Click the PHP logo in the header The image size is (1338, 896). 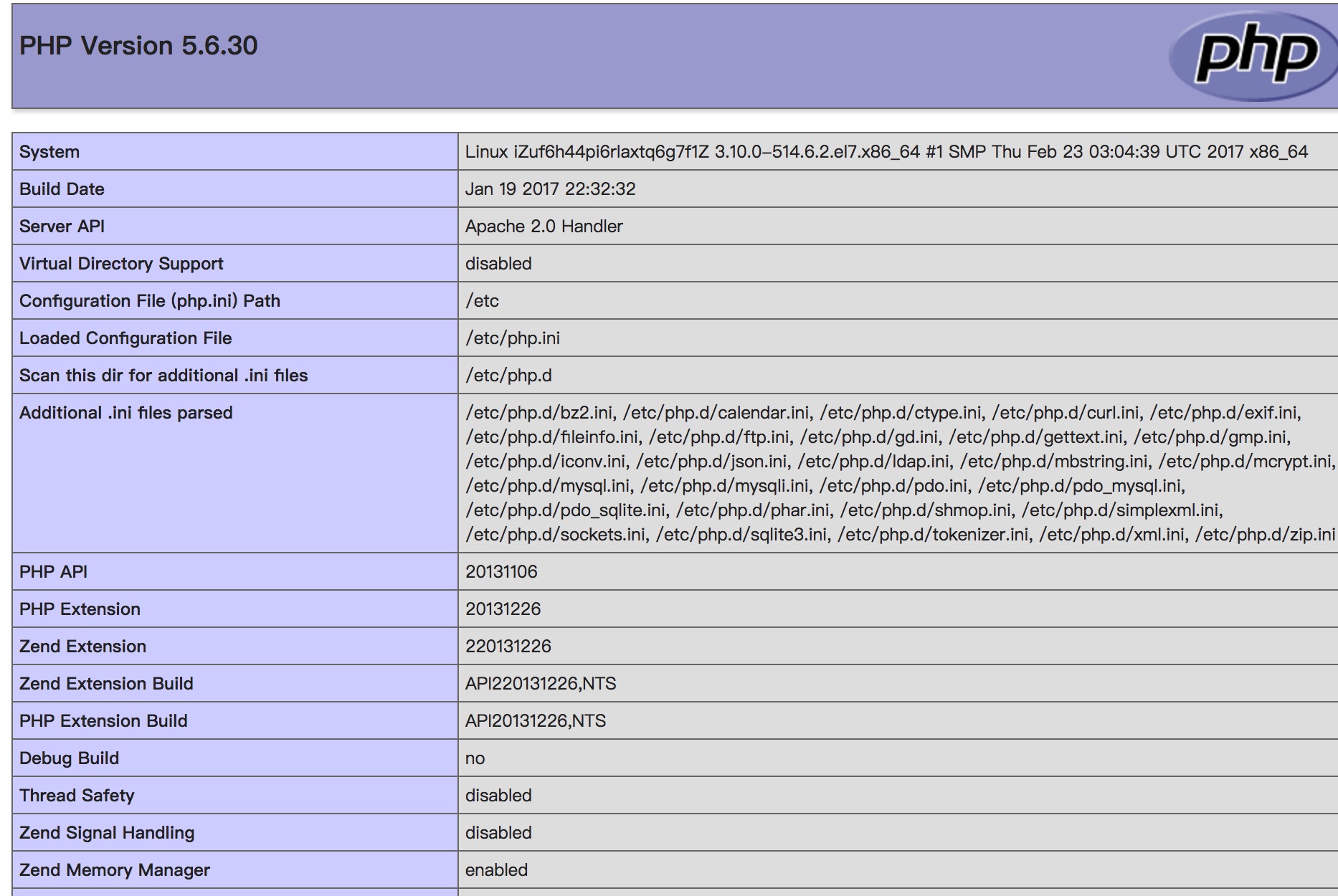1253,56
